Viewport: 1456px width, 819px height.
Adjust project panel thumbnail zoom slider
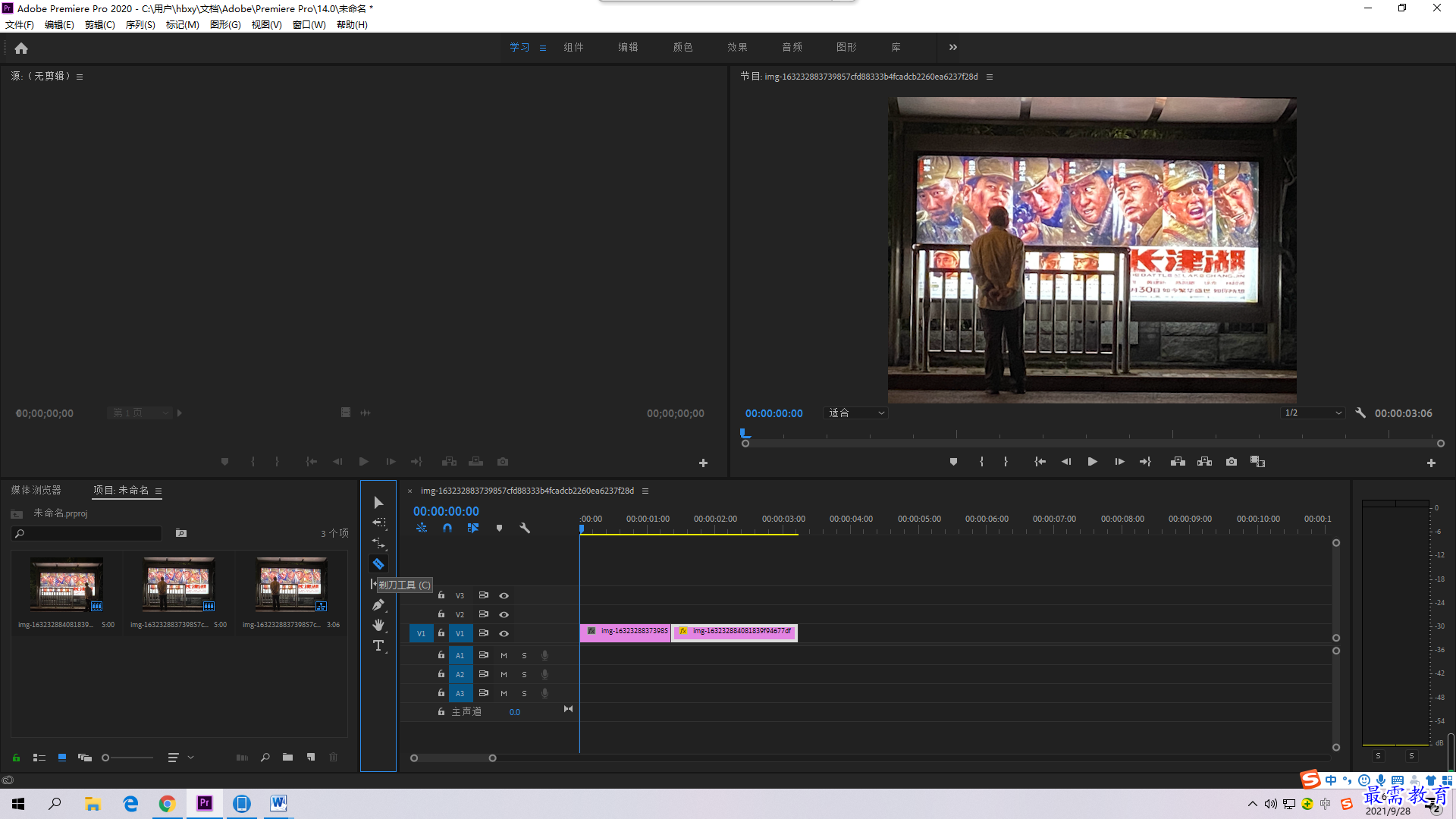[127, 757]
